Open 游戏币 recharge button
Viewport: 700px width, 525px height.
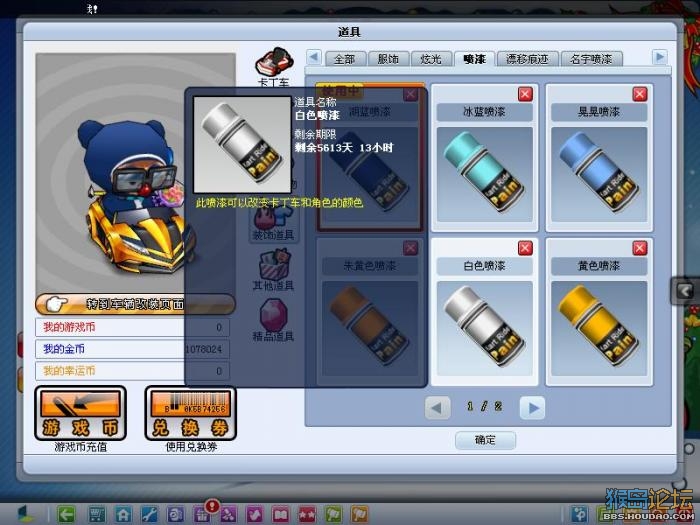pyautogui.click(x=80, y=413)
